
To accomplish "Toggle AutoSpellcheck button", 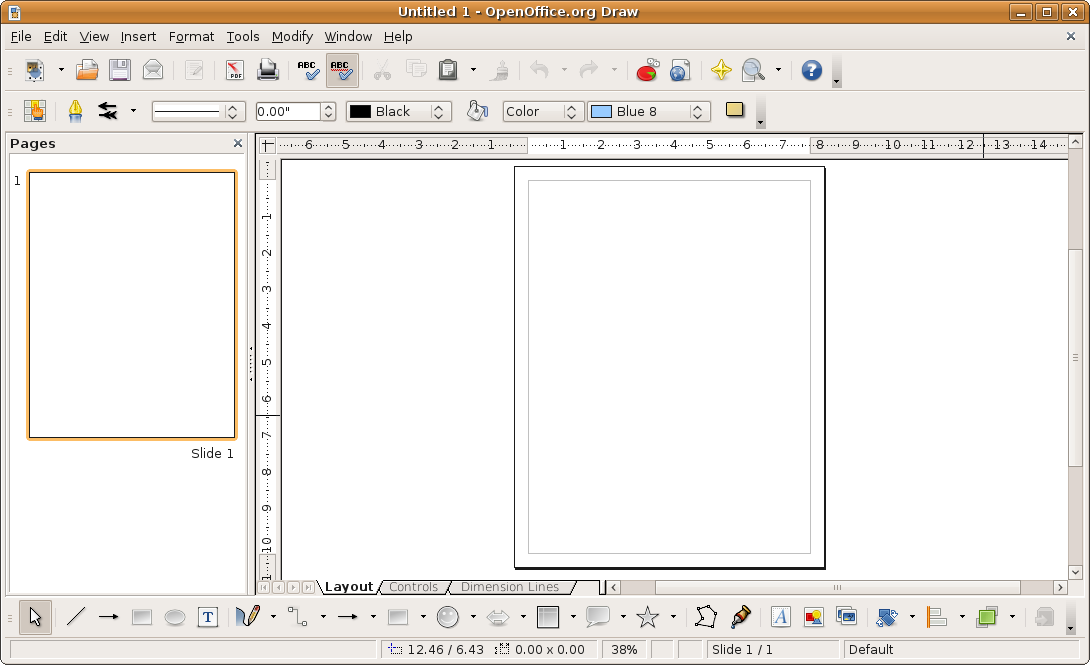I will point(341,70).
